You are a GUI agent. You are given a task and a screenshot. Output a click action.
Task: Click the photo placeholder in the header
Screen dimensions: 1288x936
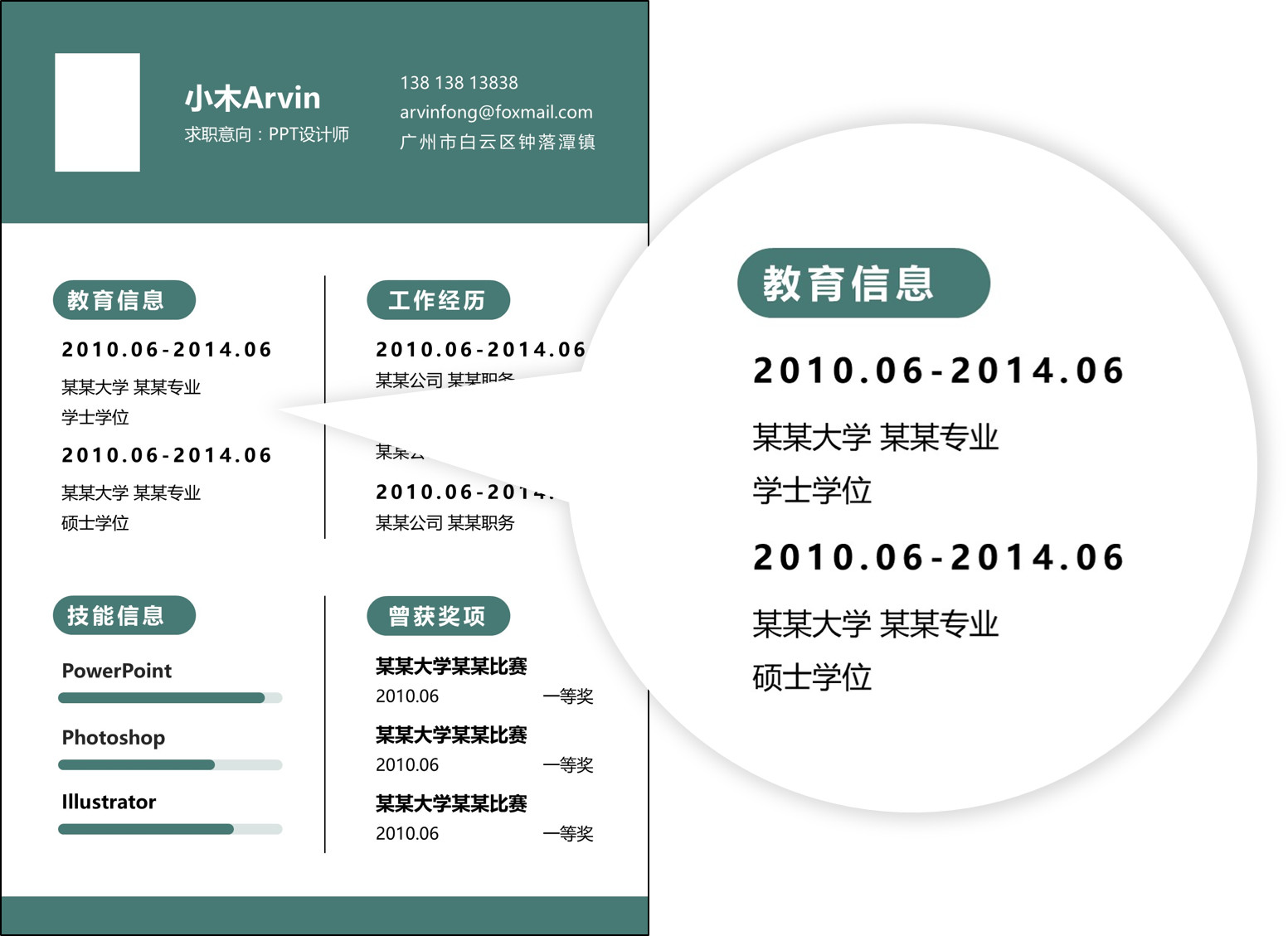tap(97, 112)
